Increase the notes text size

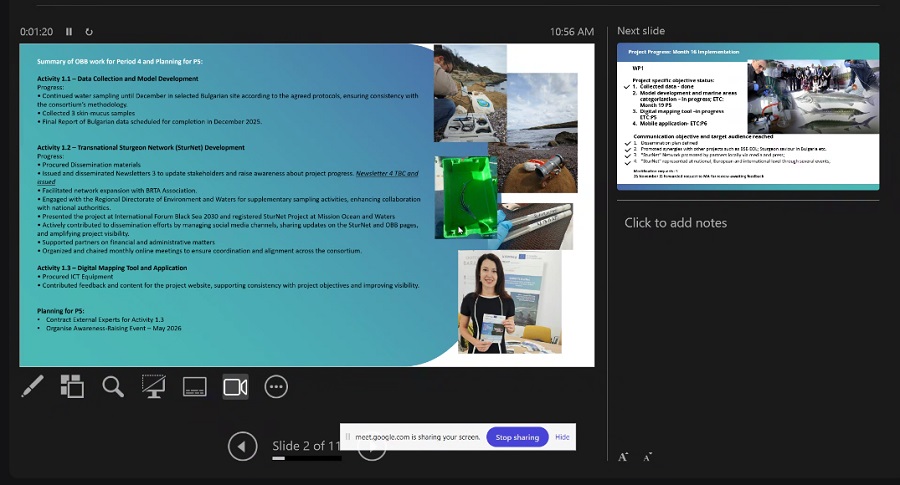(623, 457)
